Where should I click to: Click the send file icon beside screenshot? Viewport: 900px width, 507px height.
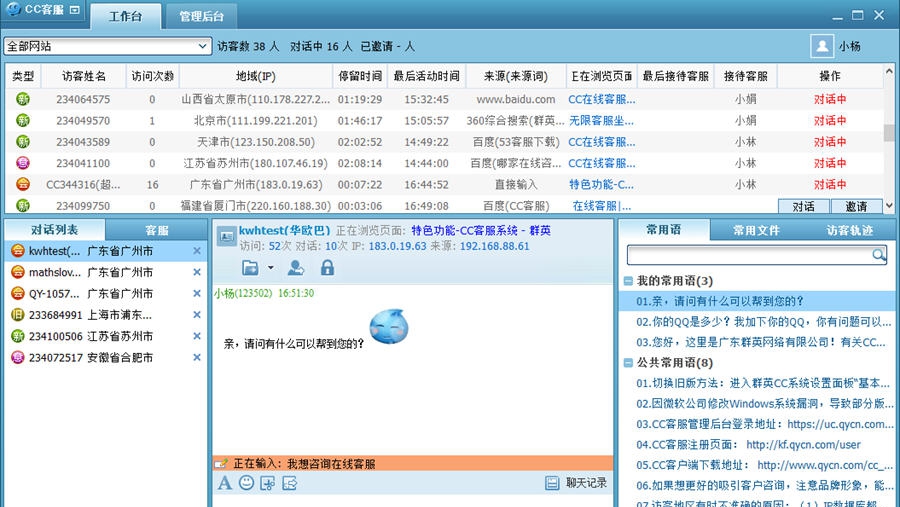coord(289,483)
